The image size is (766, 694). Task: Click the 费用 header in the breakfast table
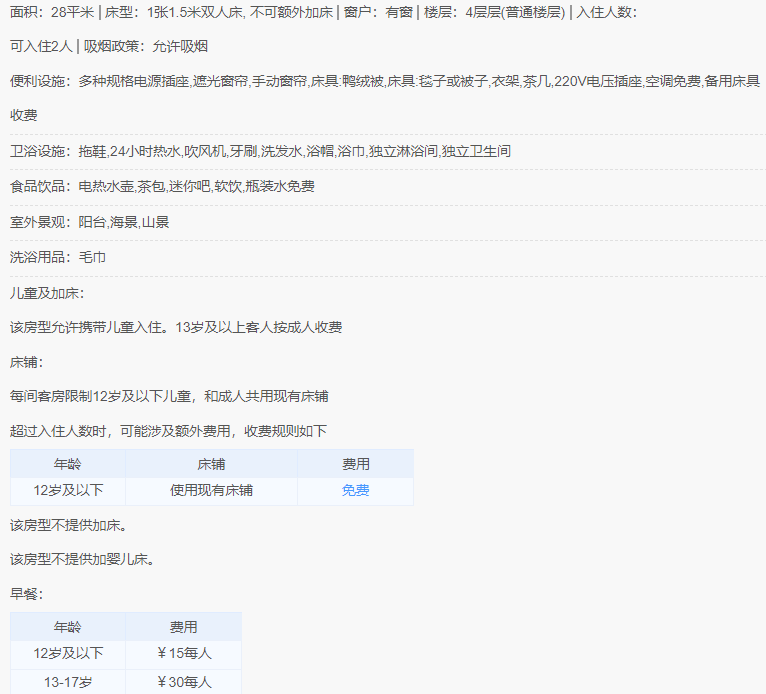tap(183, 627)
